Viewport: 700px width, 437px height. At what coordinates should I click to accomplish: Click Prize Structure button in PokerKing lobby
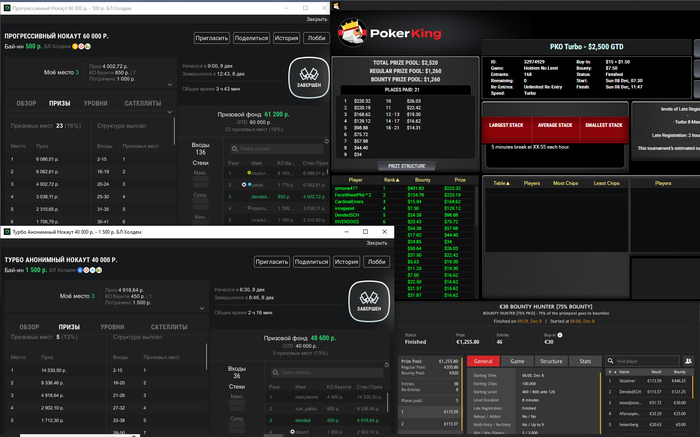pos(406,166)
